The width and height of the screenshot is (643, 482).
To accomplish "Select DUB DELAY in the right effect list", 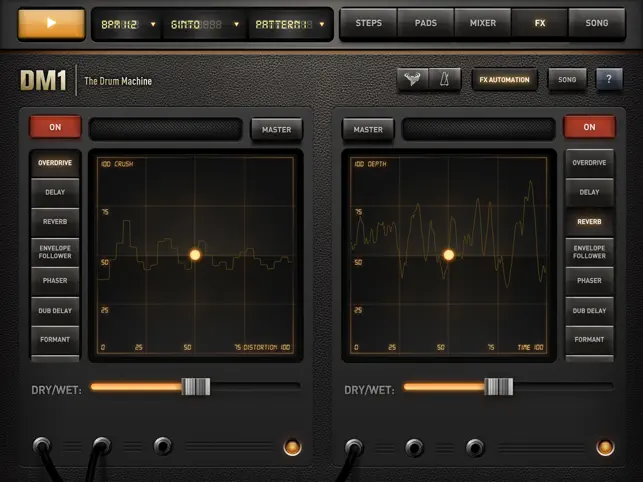I will 589,311.
